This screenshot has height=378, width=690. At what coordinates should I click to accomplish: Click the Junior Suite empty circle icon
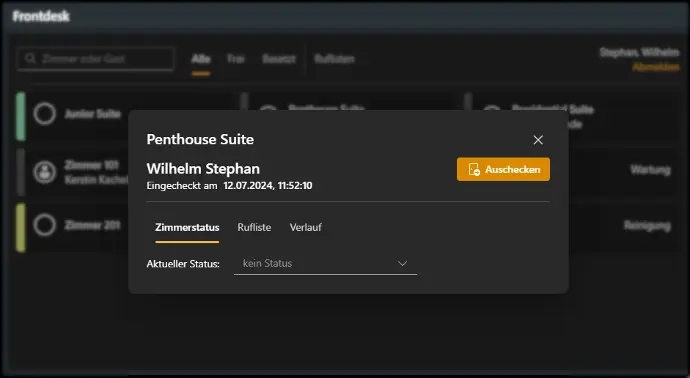[45, 114]
